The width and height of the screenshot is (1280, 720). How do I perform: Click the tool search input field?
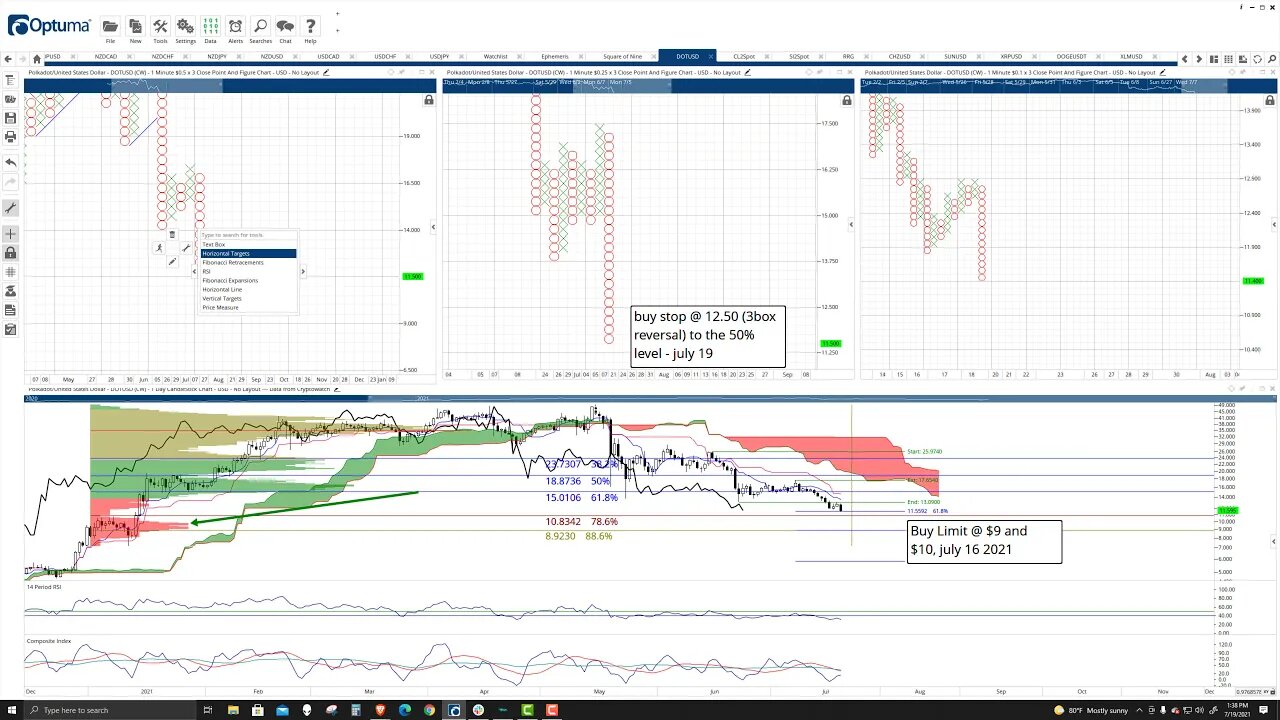248,235
